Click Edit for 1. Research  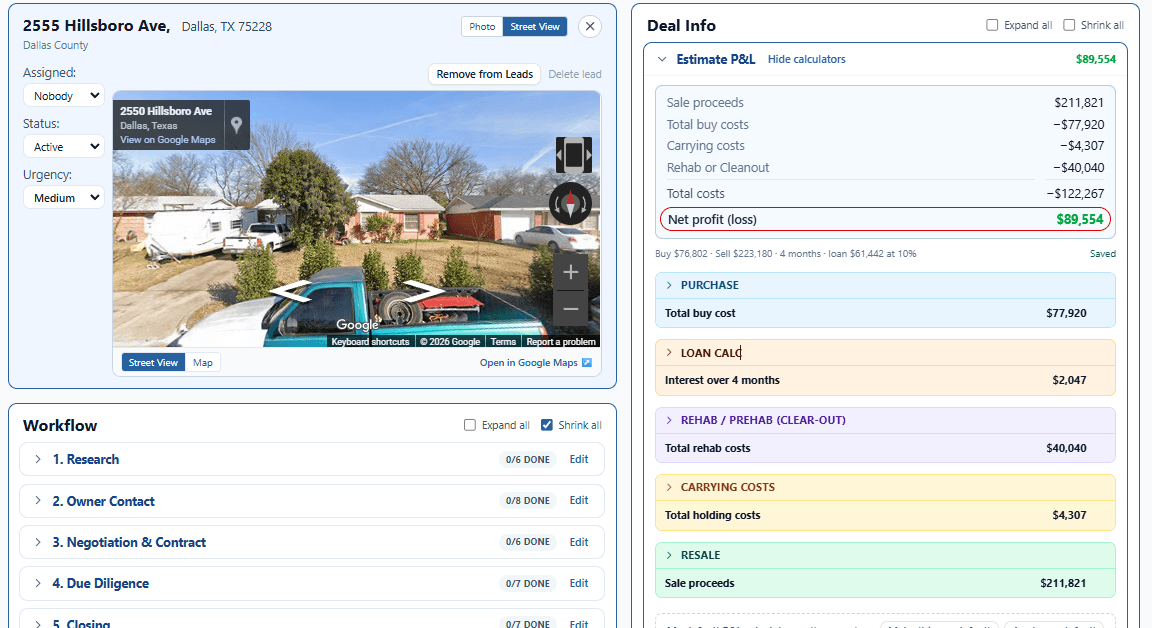tap(579, 459)
